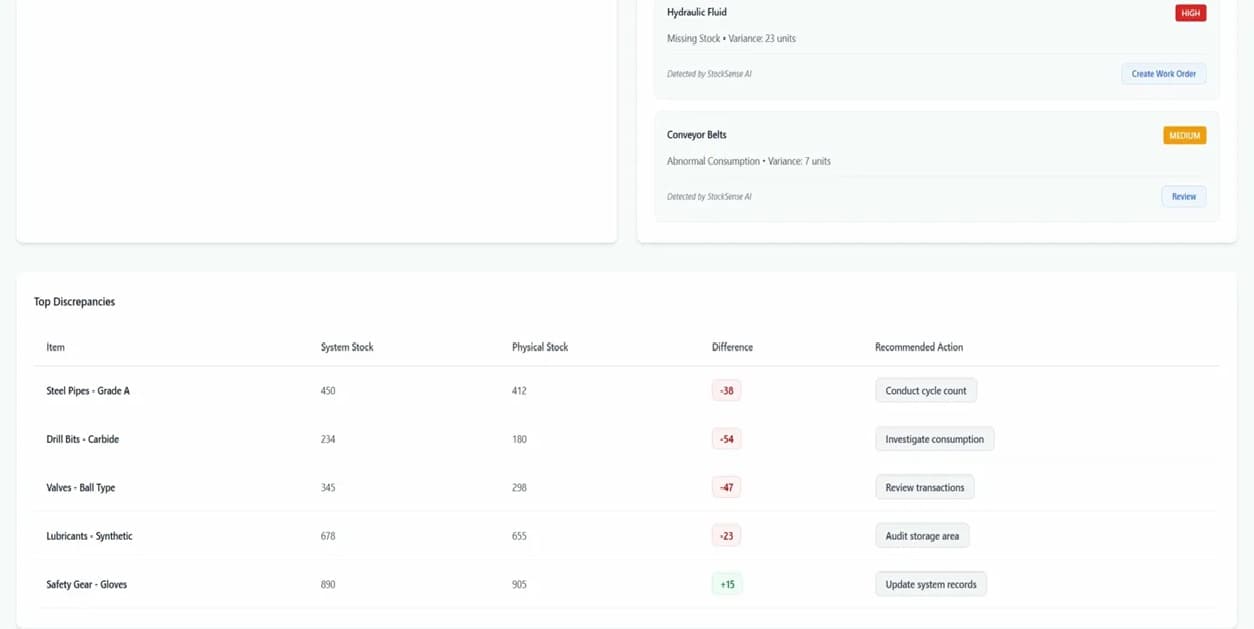Click the Create Work Order button
Viewport: 1254px width, 629px height.
(x=1163, y=73)
